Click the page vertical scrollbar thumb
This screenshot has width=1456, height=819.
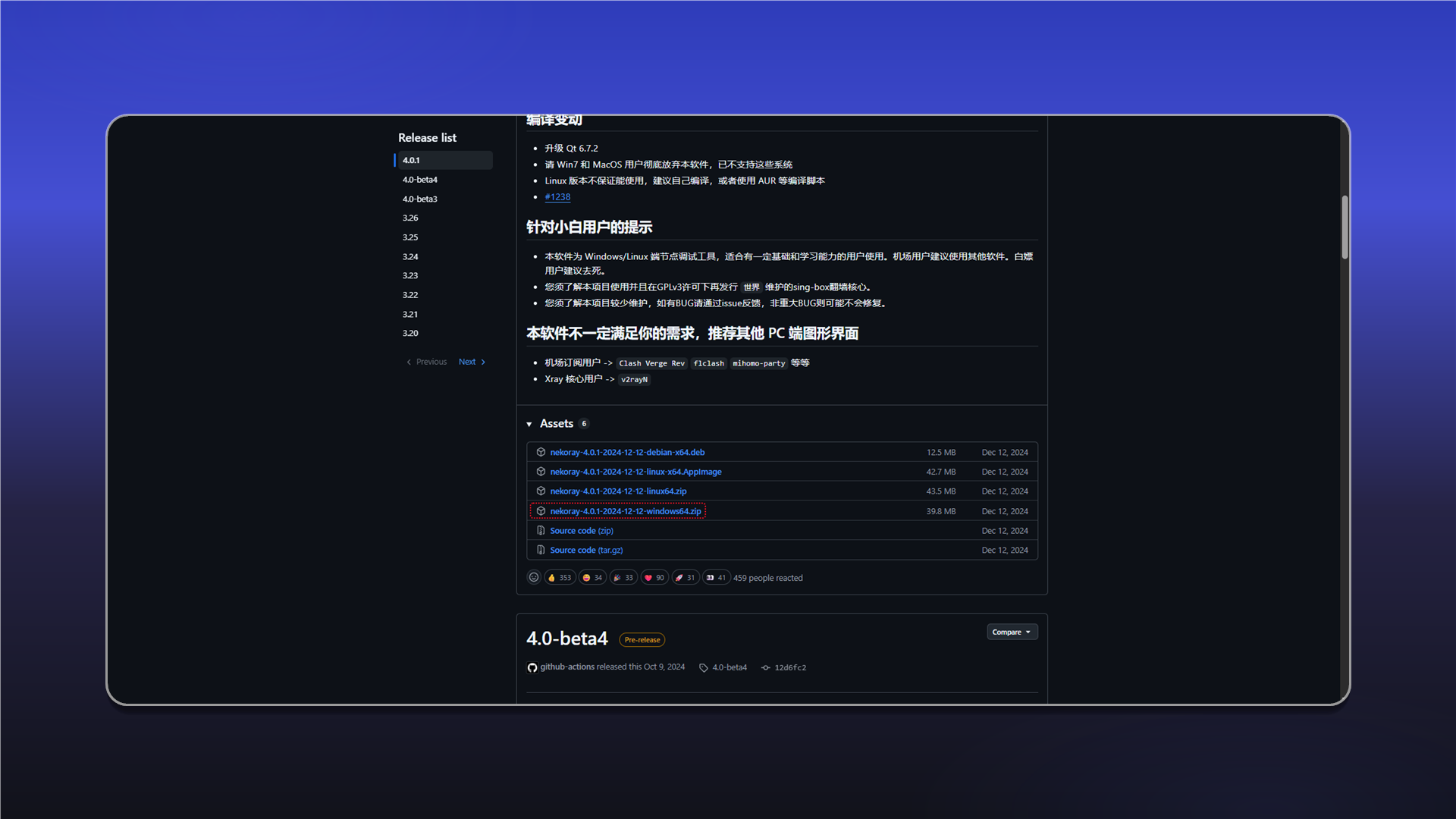[x=1345, y=227]
